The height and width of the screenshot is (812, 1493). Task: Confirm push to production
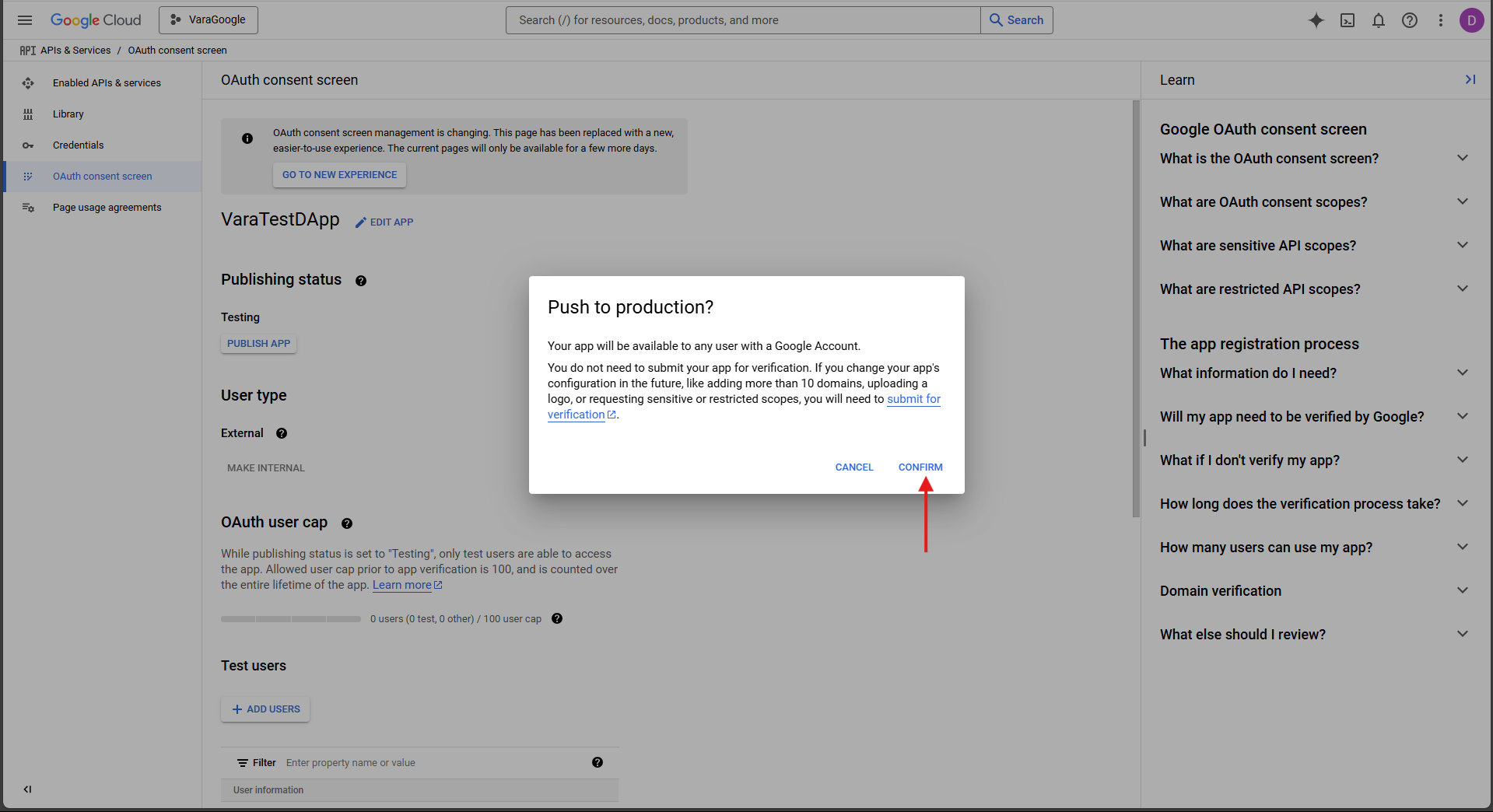(x=920, y=467)
